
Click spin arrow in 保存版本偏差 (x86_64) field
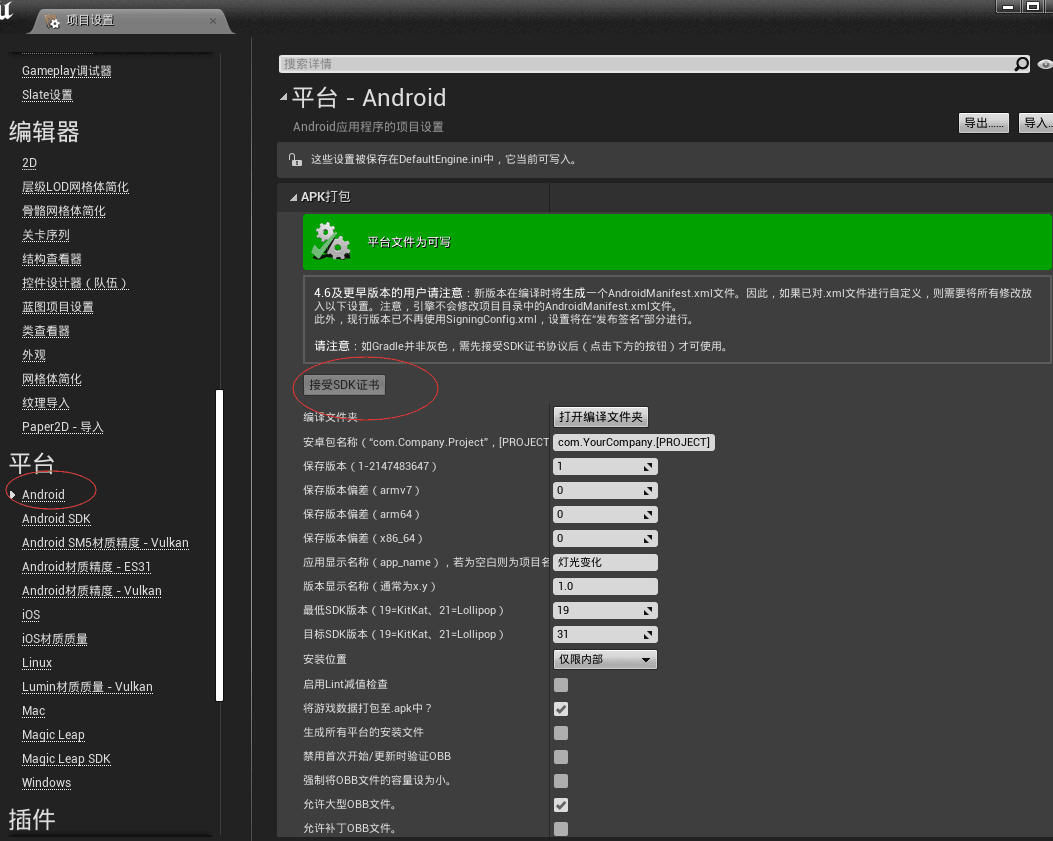[647, 539]
